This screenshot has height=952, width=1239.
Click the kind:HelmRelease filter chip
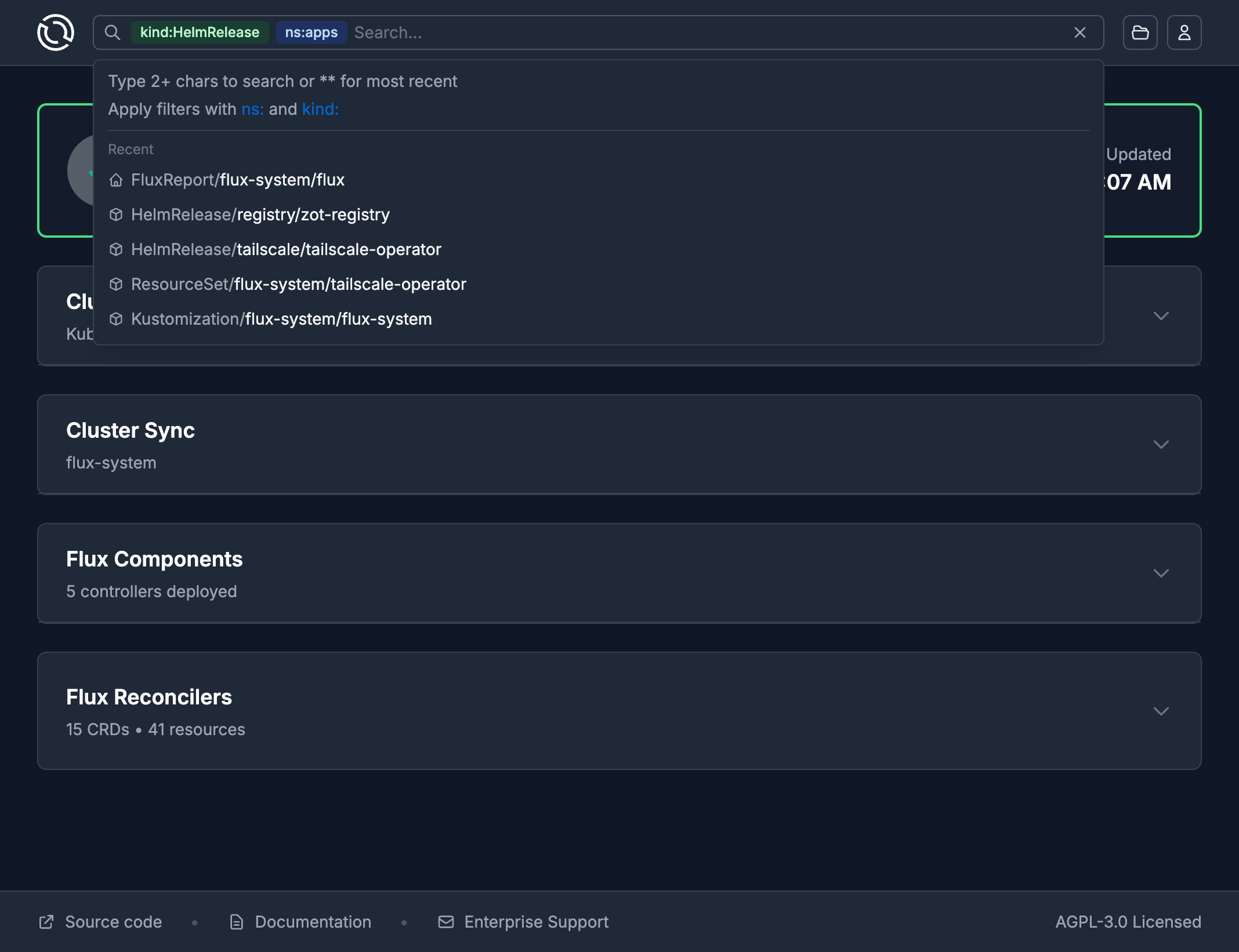coord(200,32)
